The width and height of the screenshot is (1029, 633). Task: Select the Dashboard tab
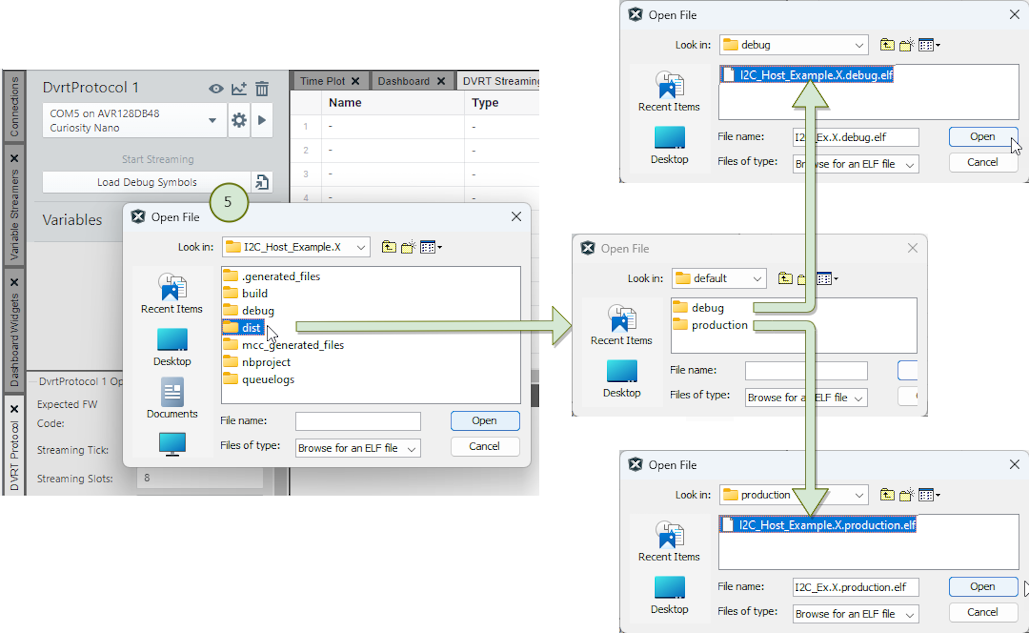click(x=410, y=81)
